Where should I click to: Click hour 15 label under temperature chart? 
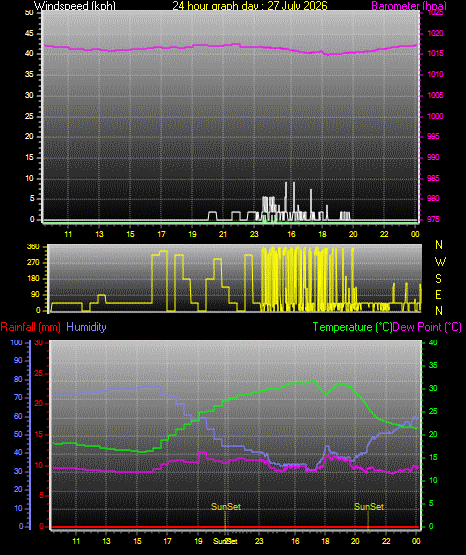(x=137, y=541)
